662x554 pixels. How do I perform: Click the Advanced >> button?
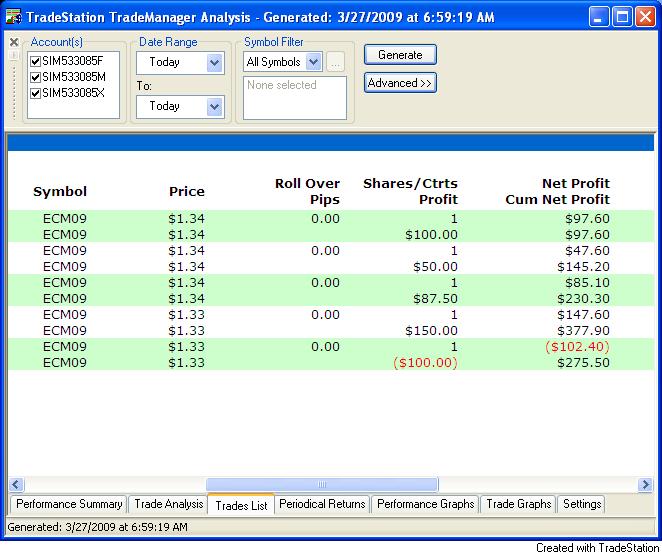pos(400,83)
